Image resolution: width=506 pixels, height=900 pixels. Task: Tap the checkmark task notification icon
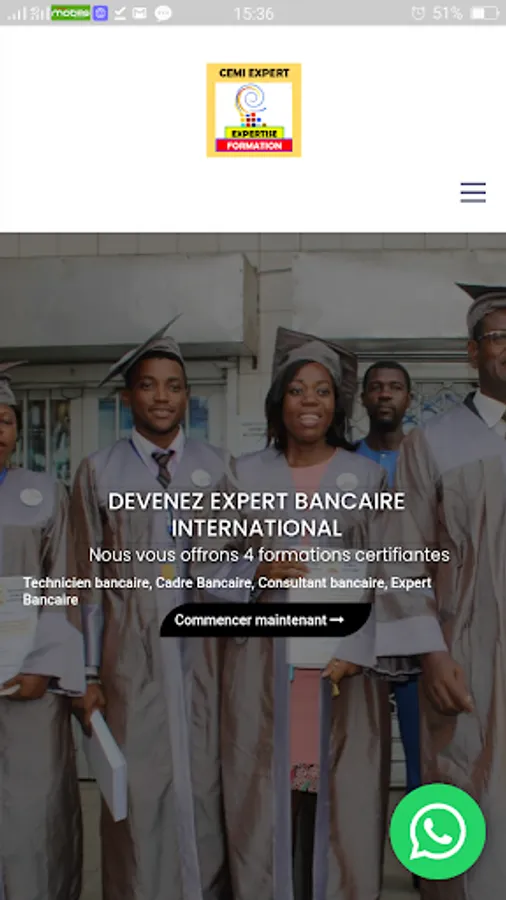[x=119, y=13]
